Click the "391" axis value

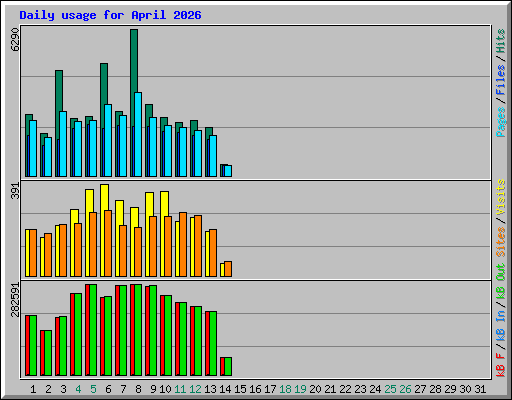coord(15,191)
